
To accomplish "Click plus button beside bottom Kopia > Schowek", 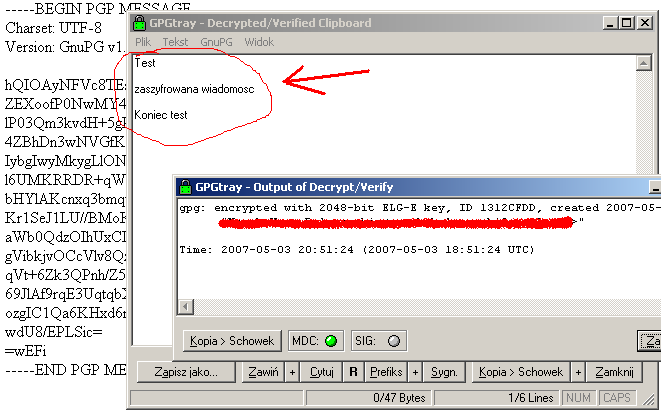I will (x=578, y=372).
